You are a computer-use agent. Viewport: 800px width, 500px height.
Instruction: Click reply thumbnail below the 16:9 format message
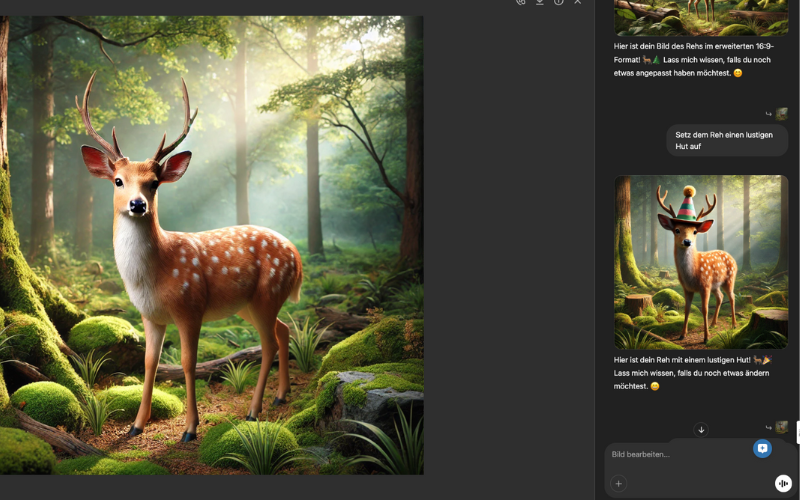tap(782, 114)
